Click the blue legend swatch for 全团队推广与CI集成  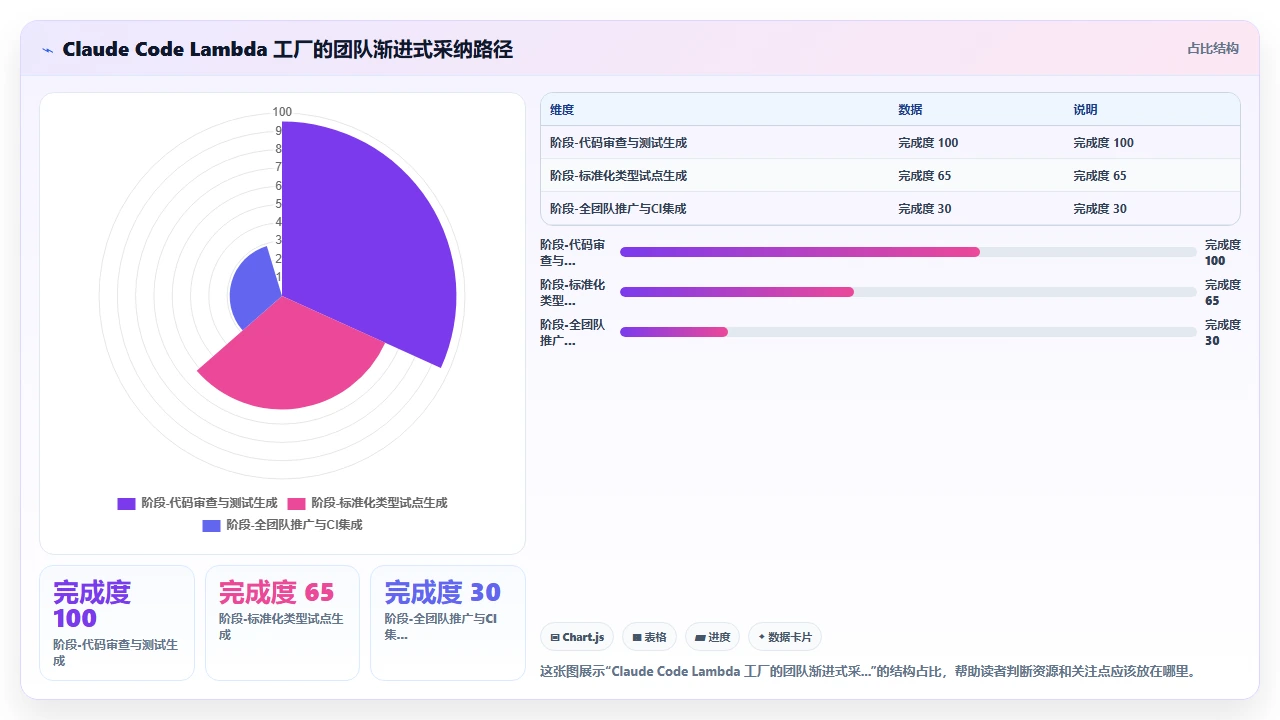point(211,525)
